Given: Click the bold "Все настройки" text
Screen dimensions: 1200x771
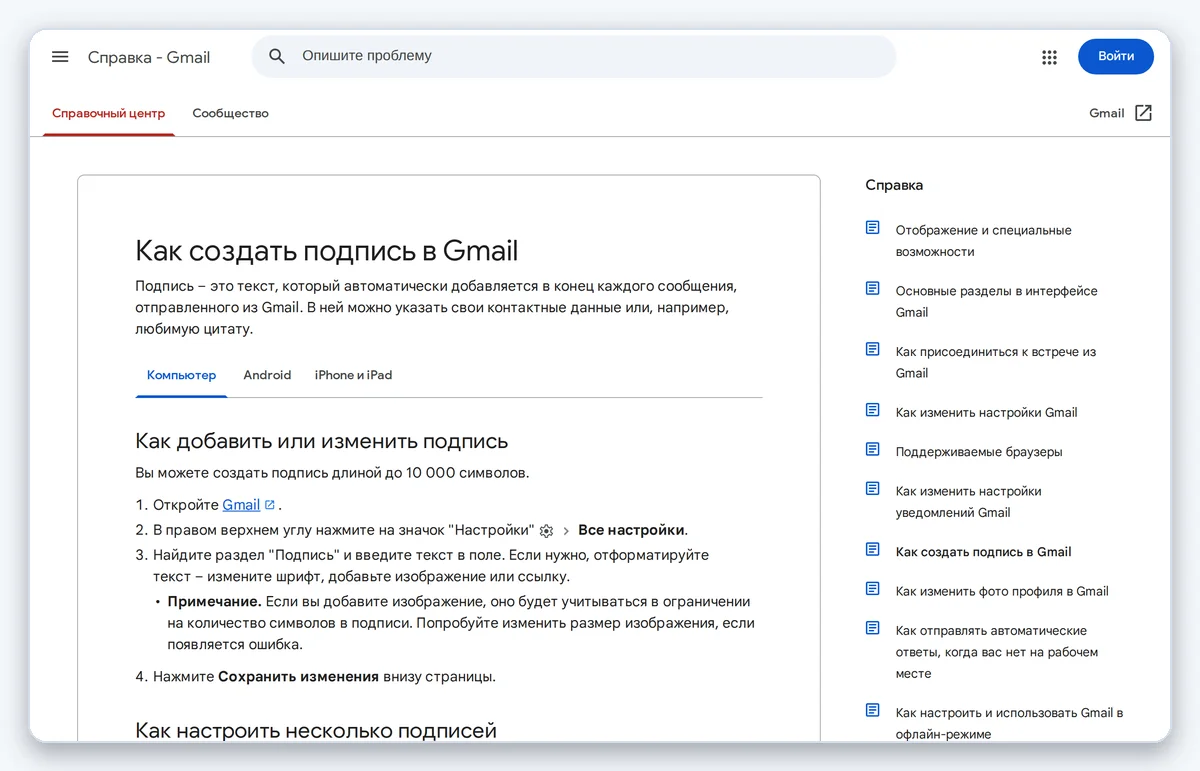Looking at the screenshot, I should pos(632,531).
